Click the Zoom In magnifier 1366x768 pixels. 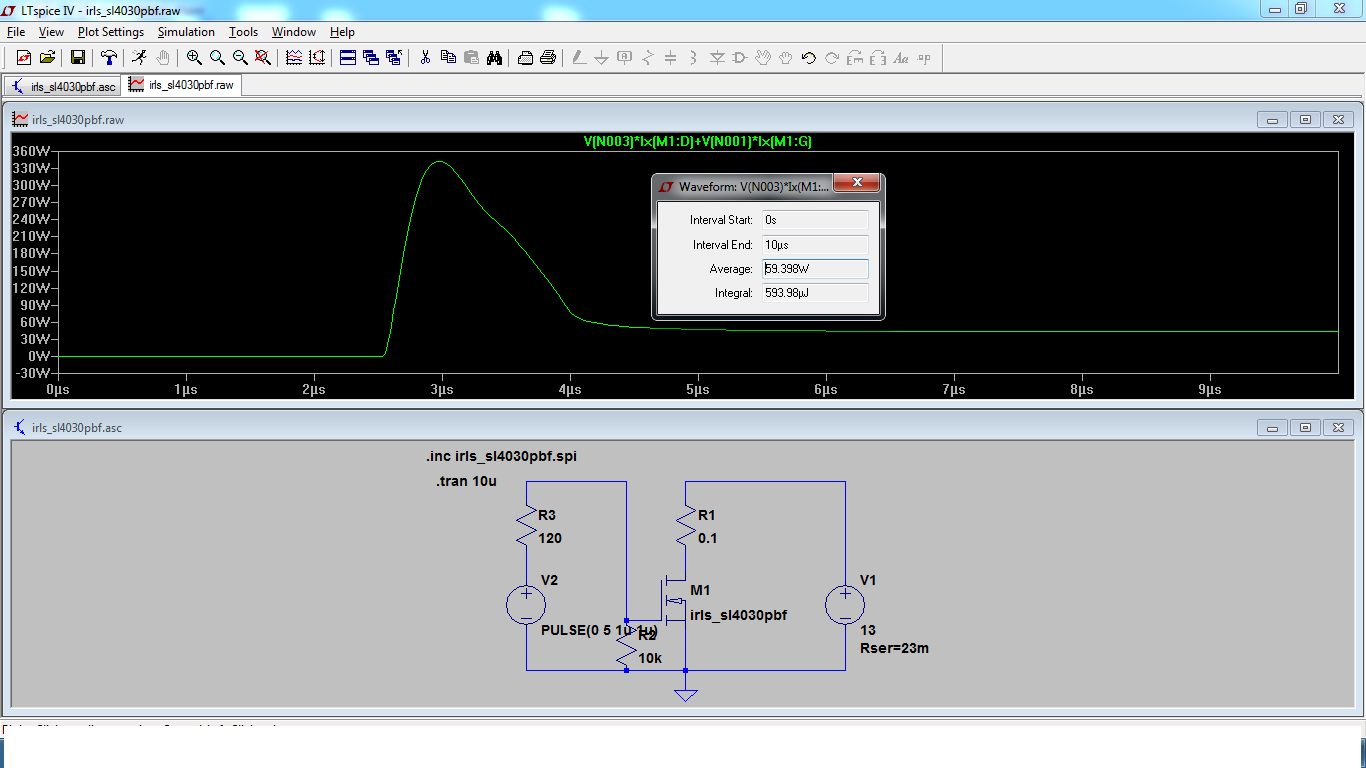[x=194, y=58]
